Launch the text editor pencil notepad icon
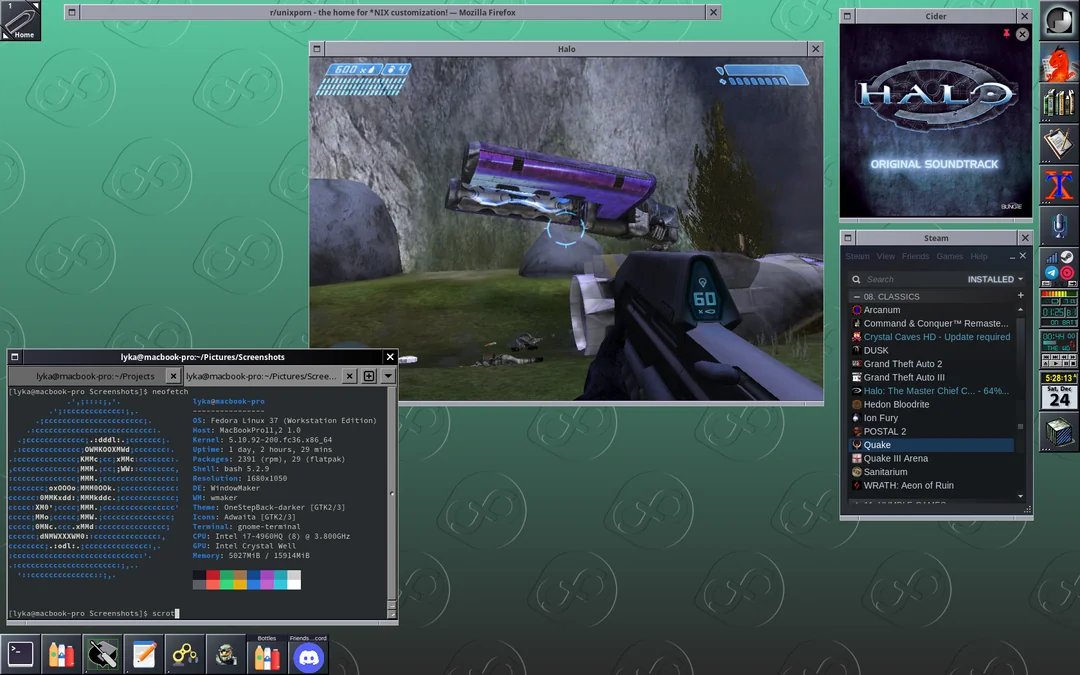 144,654
